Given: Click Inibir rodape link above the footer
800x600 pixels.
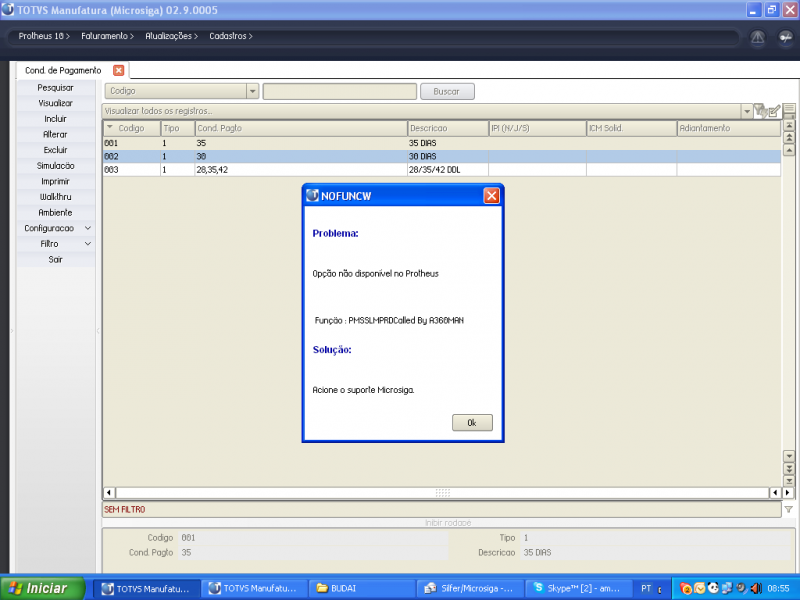Looking at the screenshot, I should [x=447, y=523].
